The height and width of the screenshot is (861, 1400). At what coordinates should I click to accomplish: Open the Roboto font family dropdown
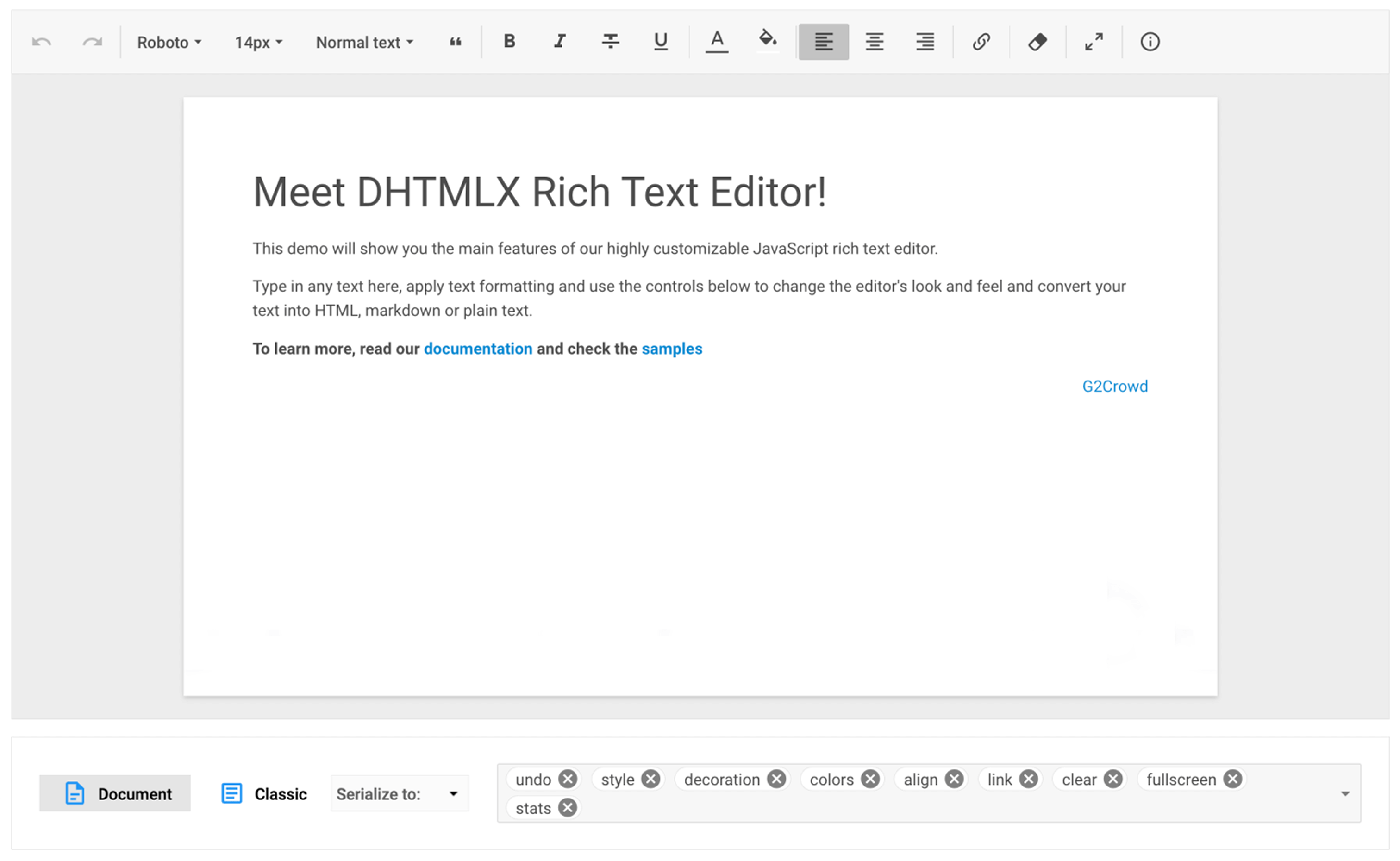(169, 42)
